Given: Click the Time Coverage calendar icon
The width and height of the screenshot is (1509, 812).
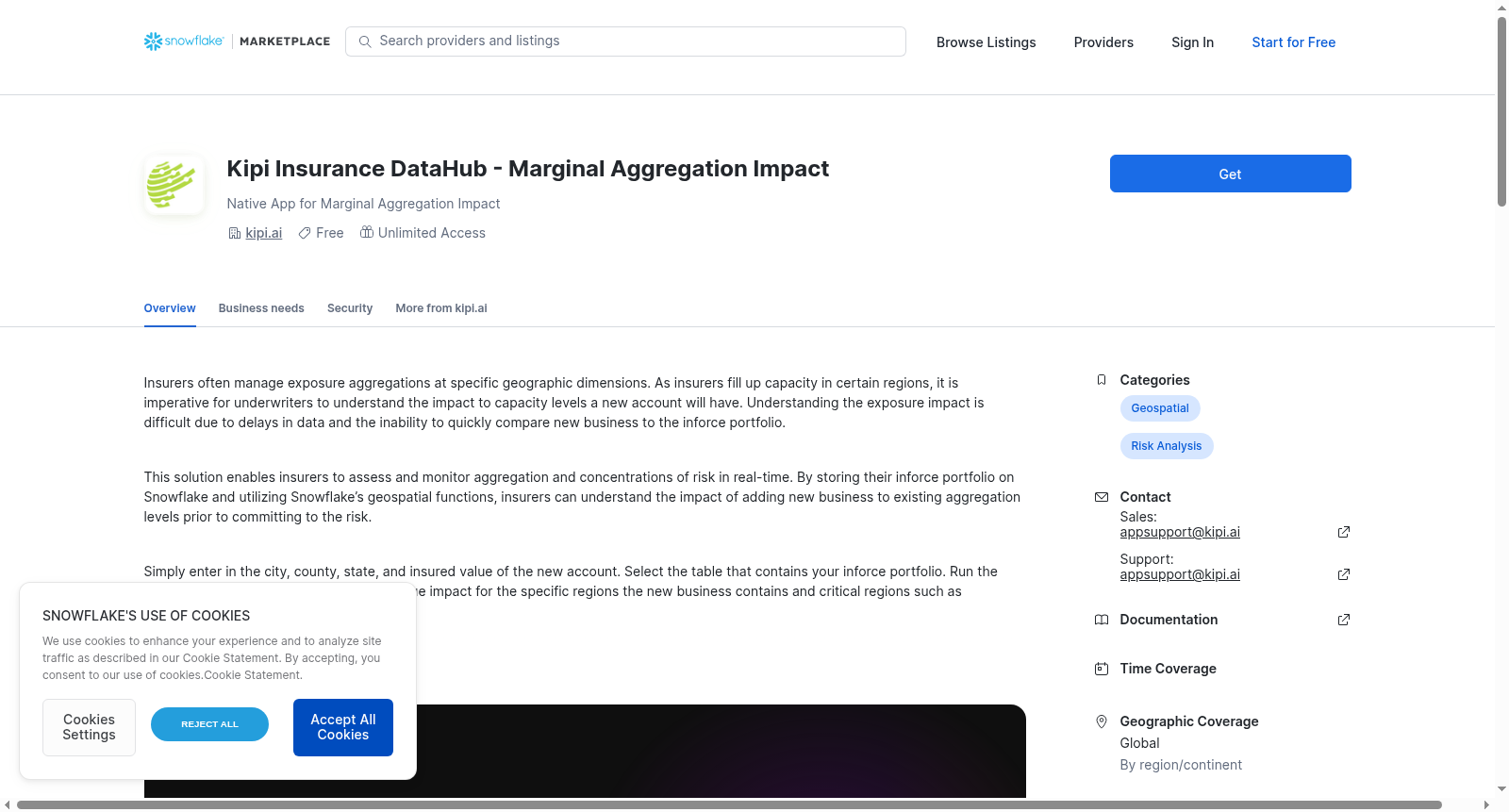Looking at the screenshot, I should pyautogui.click(x=1102, y=669).
